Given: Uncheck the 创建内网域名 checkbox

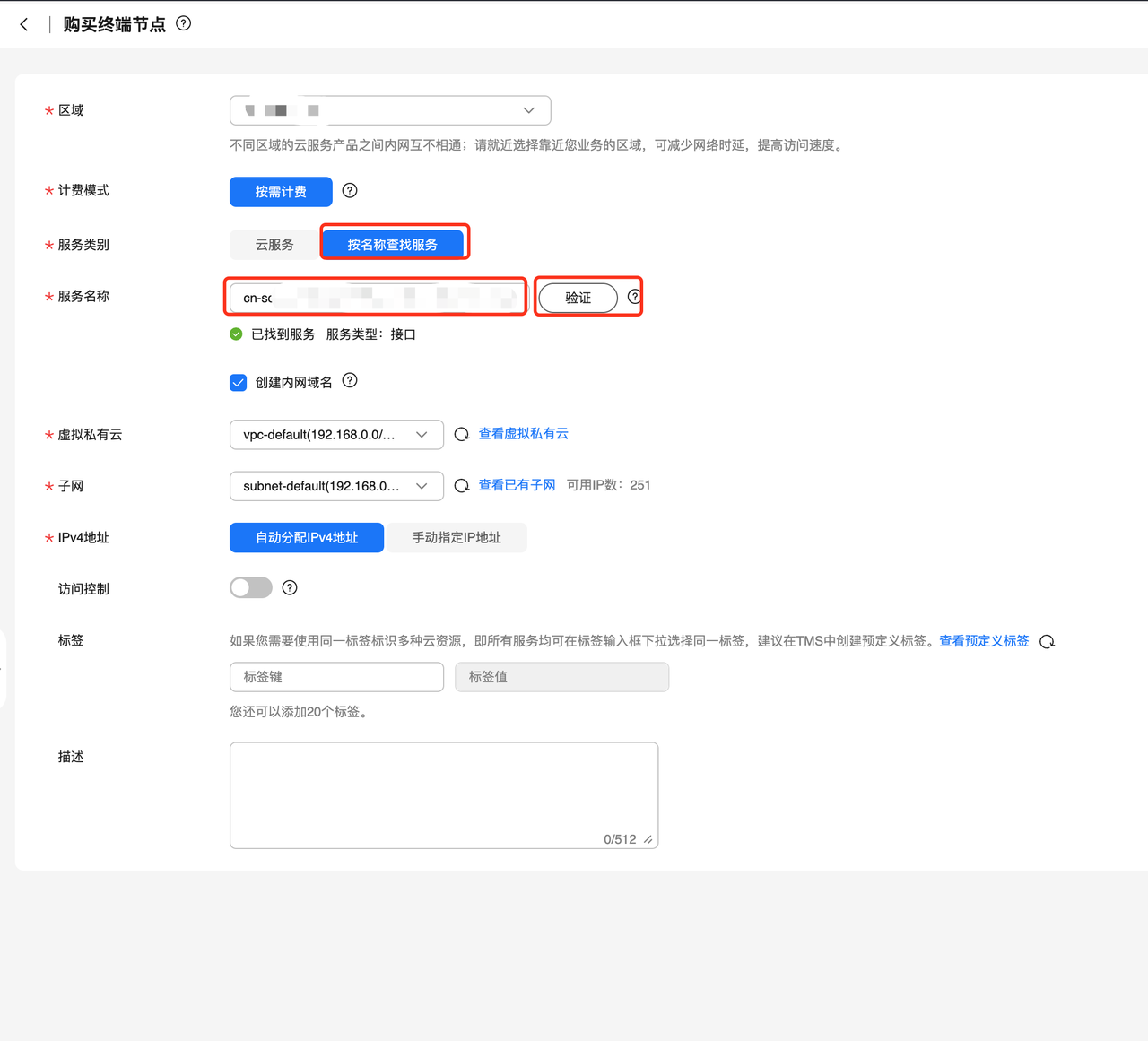Looking at the screenshot, I should (x=239, y=383).
